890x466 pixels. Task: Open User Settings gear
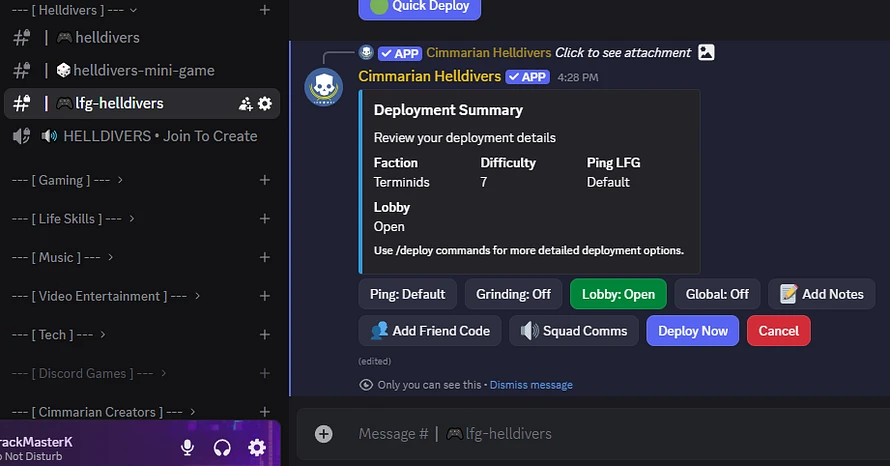(257, 448)
